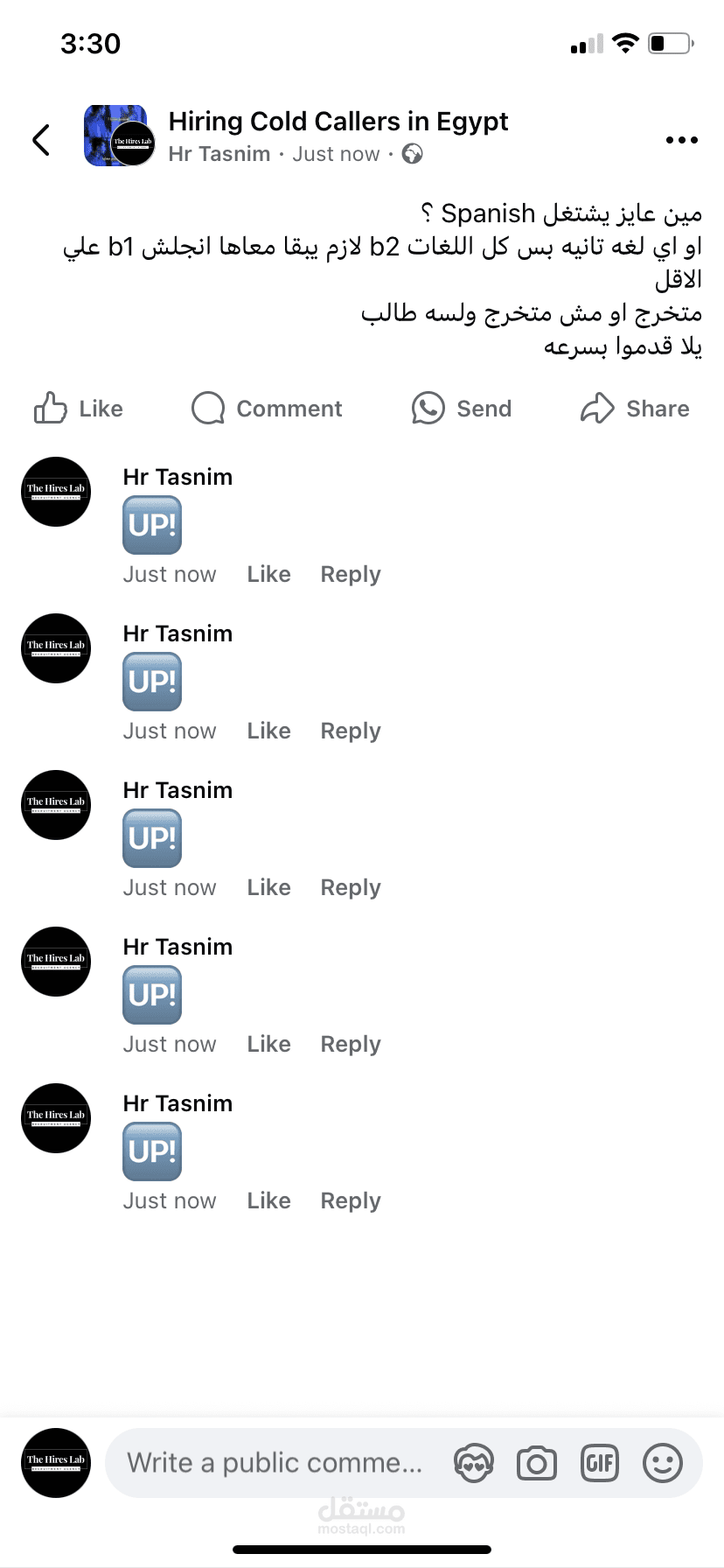This screenshot has height=1568, width=724.
Task: Open the Hiring Cold Callers in Egypt group
Action: (x=338, y=121)
